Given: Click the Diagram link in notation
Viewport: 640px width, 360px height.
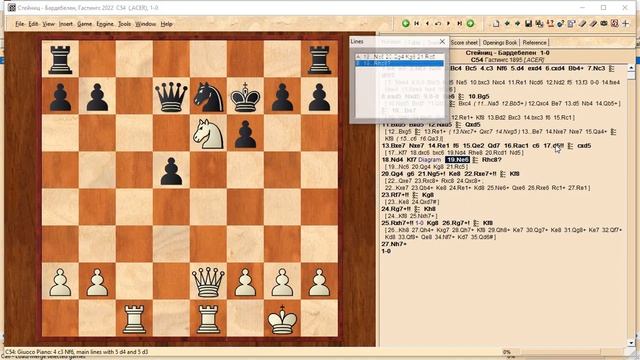Looking at the screenshot, I should pos(430,160).
